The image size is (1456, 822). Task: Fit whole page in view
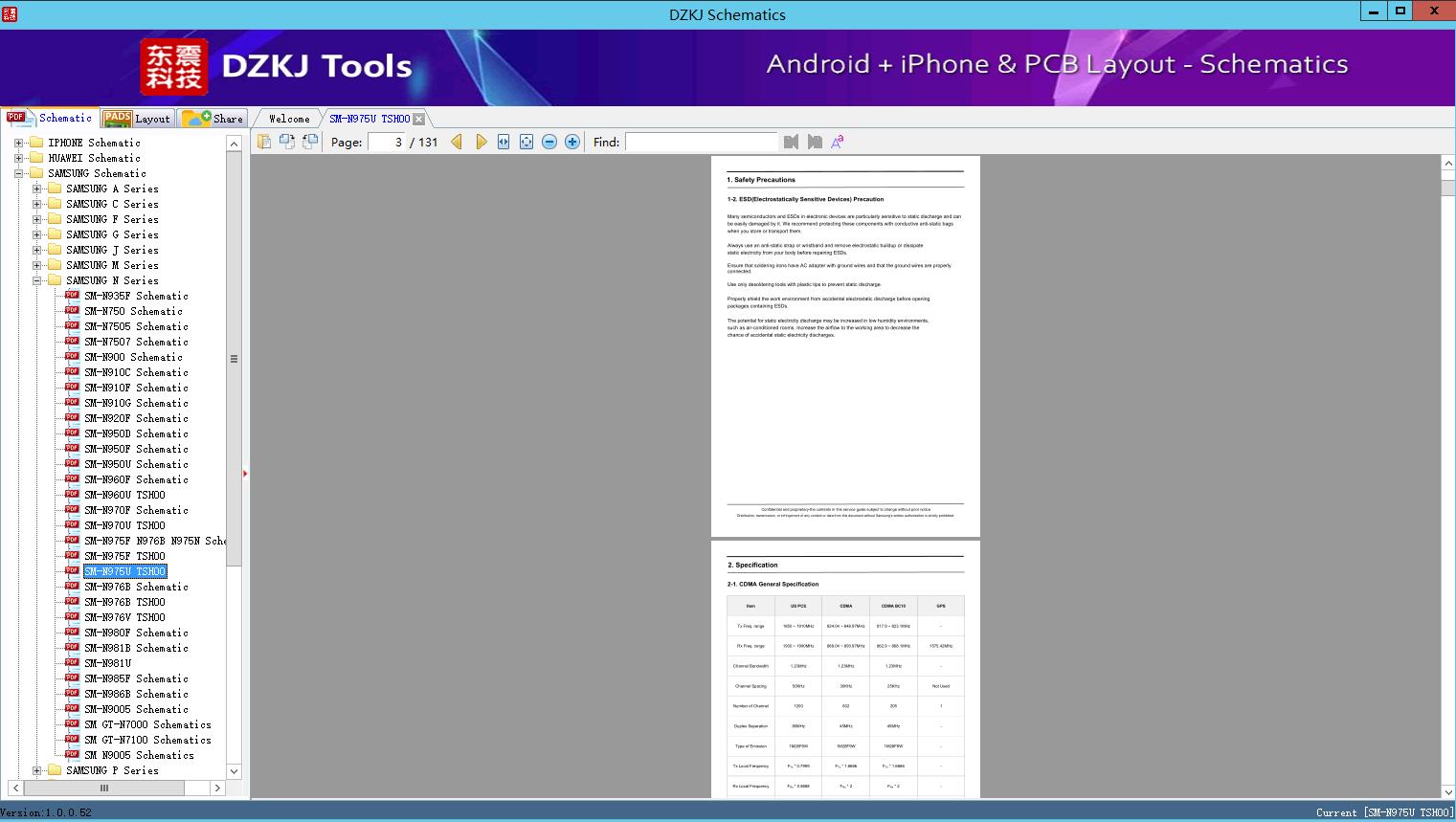(x=526, y=142)
